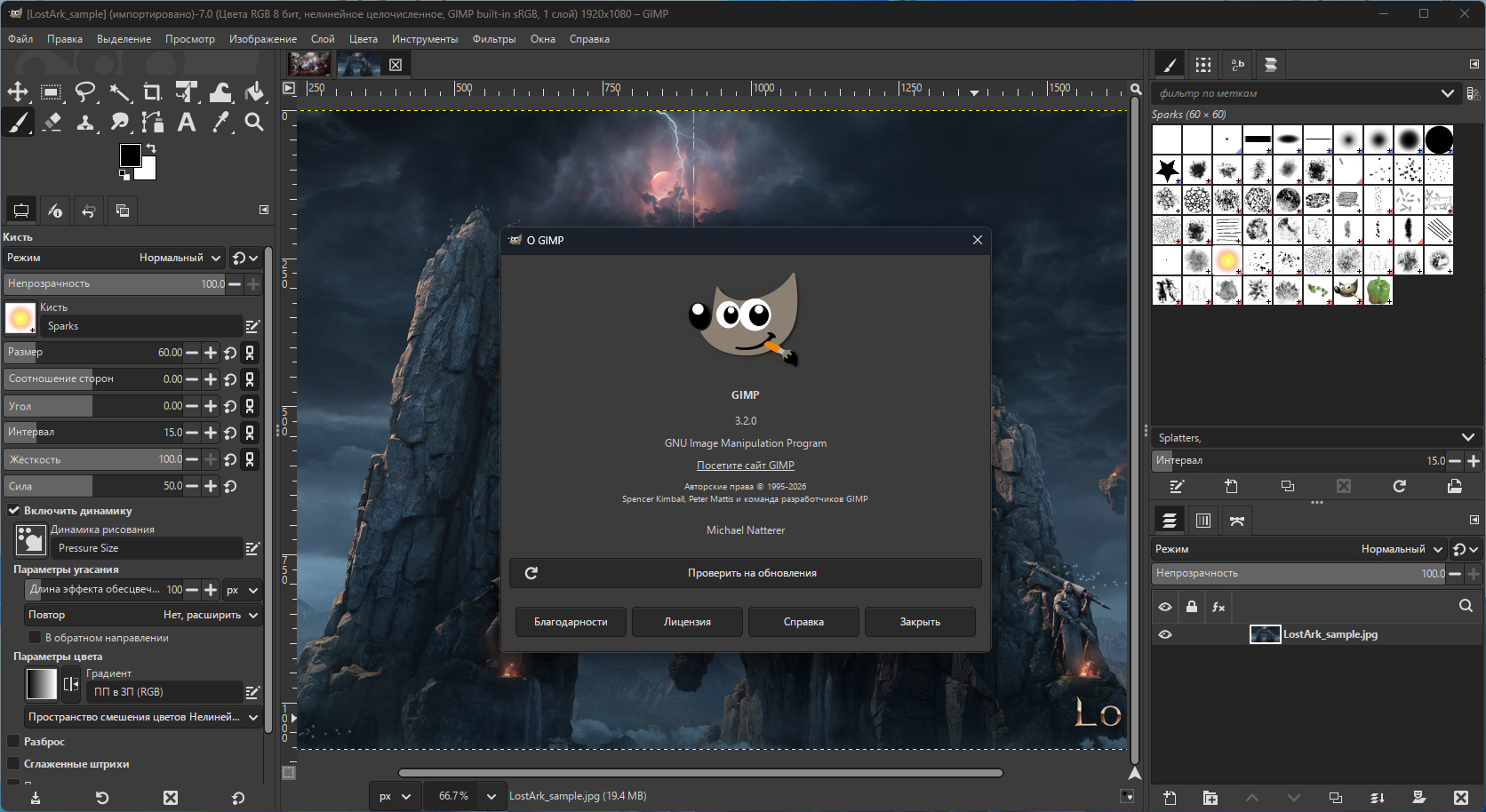Image resolution: width=1486 pixels, height=812 pixels.
Task: Expand the 'Повтор' repeat dropdown
Action: pyautogui.click(x=143, y=615)
